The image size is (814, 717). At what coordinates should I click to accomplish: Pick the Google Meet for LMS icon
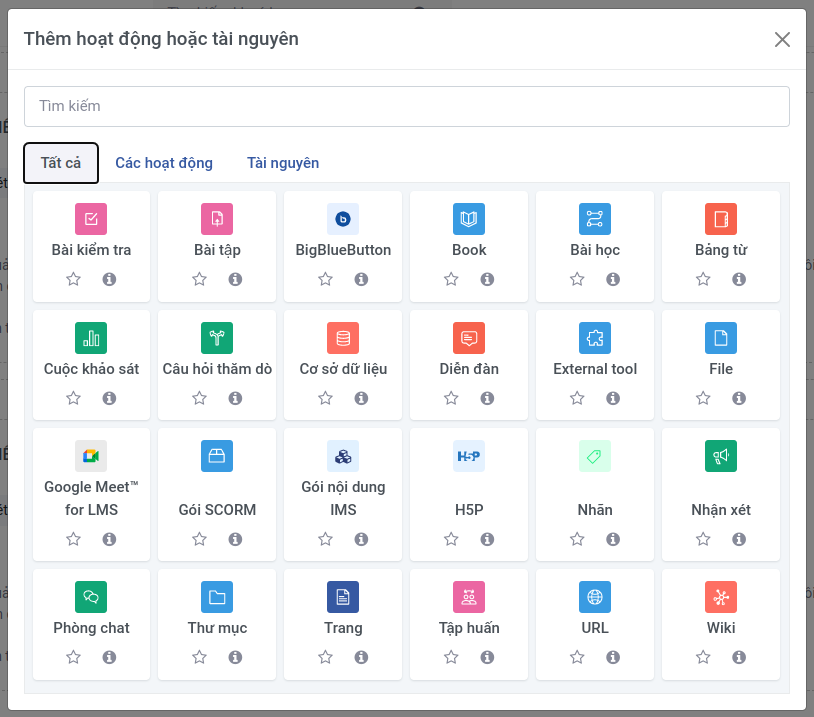click(x=91, y=456)
